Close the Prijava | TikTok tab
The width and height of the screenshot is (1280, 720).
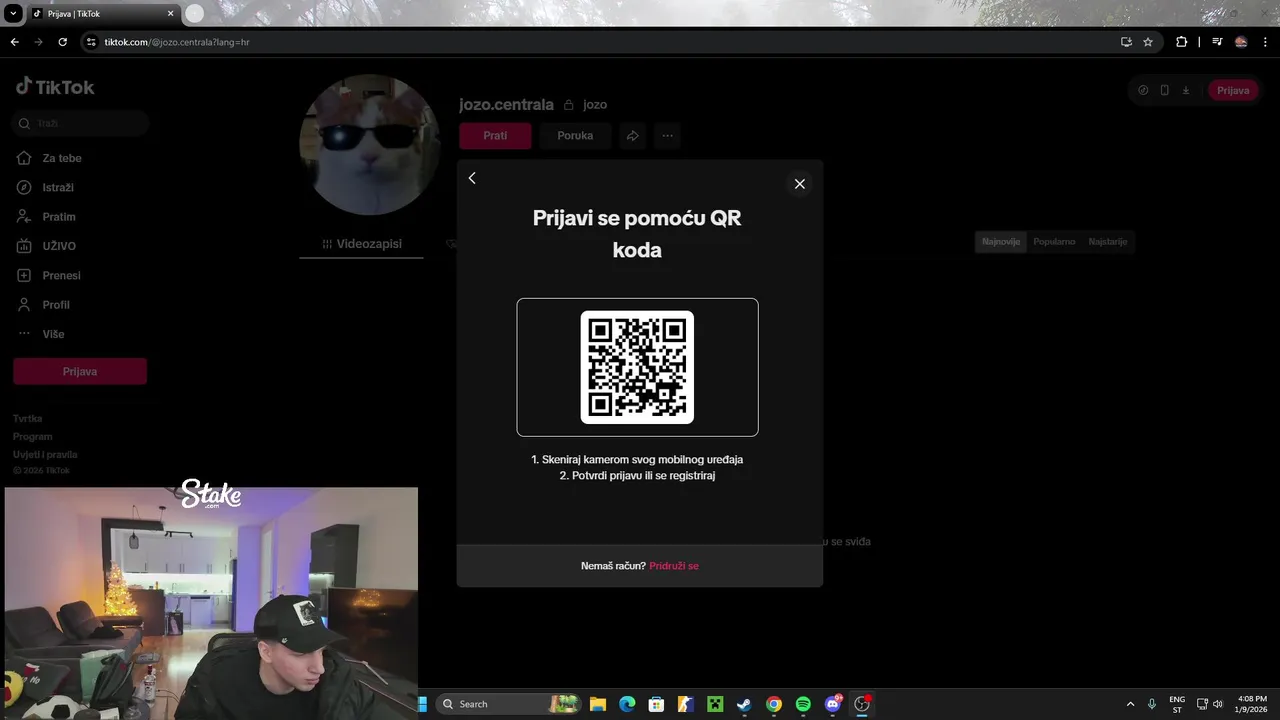click(170, 14)
